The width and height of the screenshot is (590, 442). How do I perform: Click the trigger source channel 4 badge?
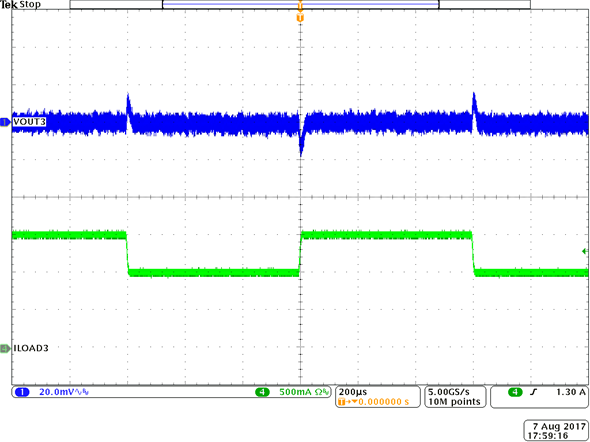pos(515,392)
